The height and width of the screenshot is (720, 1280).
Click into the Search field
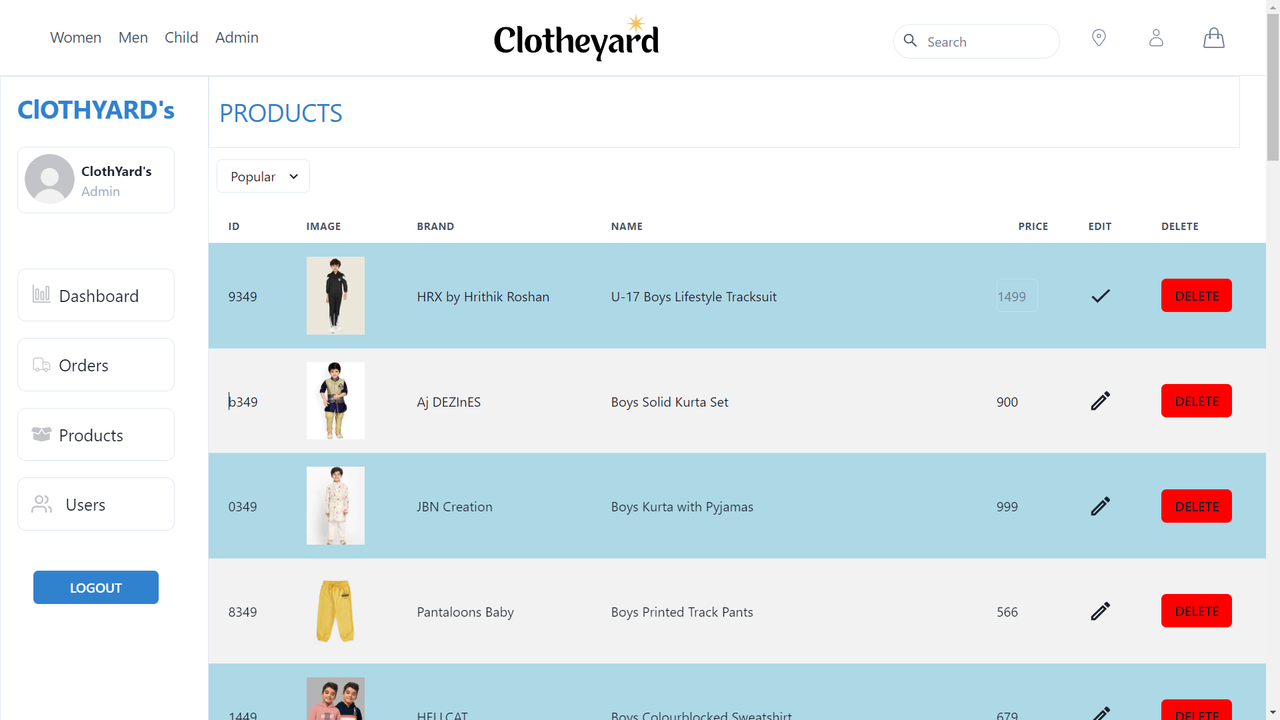(976, 41)
